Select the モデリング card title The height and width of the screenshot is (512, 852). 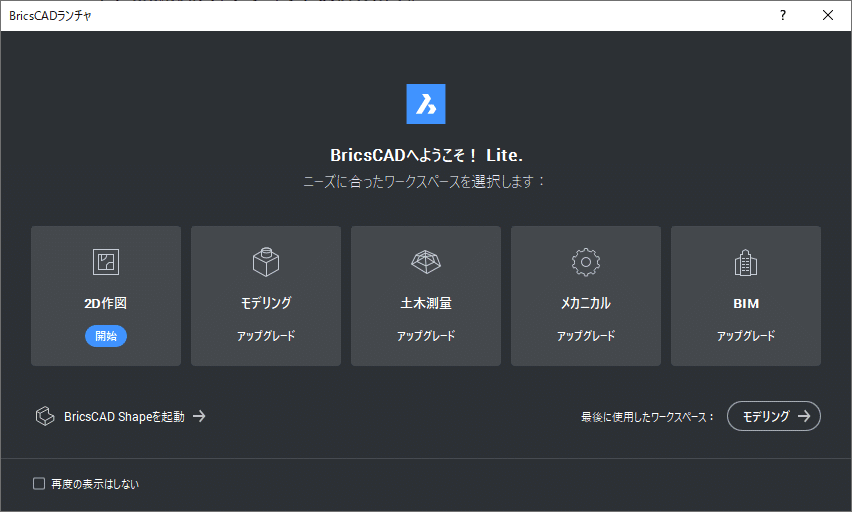(x=266, y=303)
